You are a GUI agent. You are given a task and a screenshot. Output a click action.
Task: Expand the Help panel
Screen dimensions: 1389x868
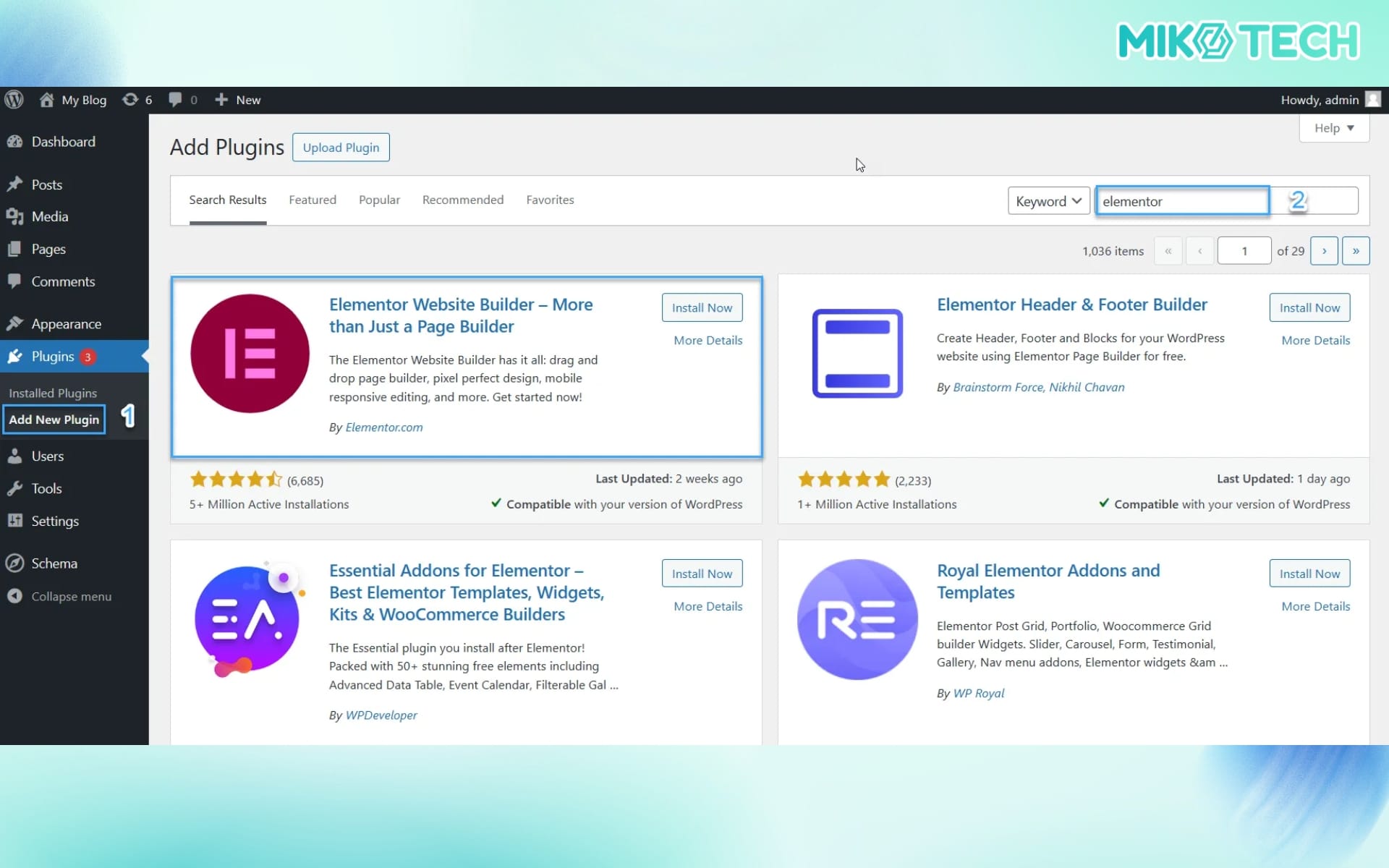(x=1333, y=128)
